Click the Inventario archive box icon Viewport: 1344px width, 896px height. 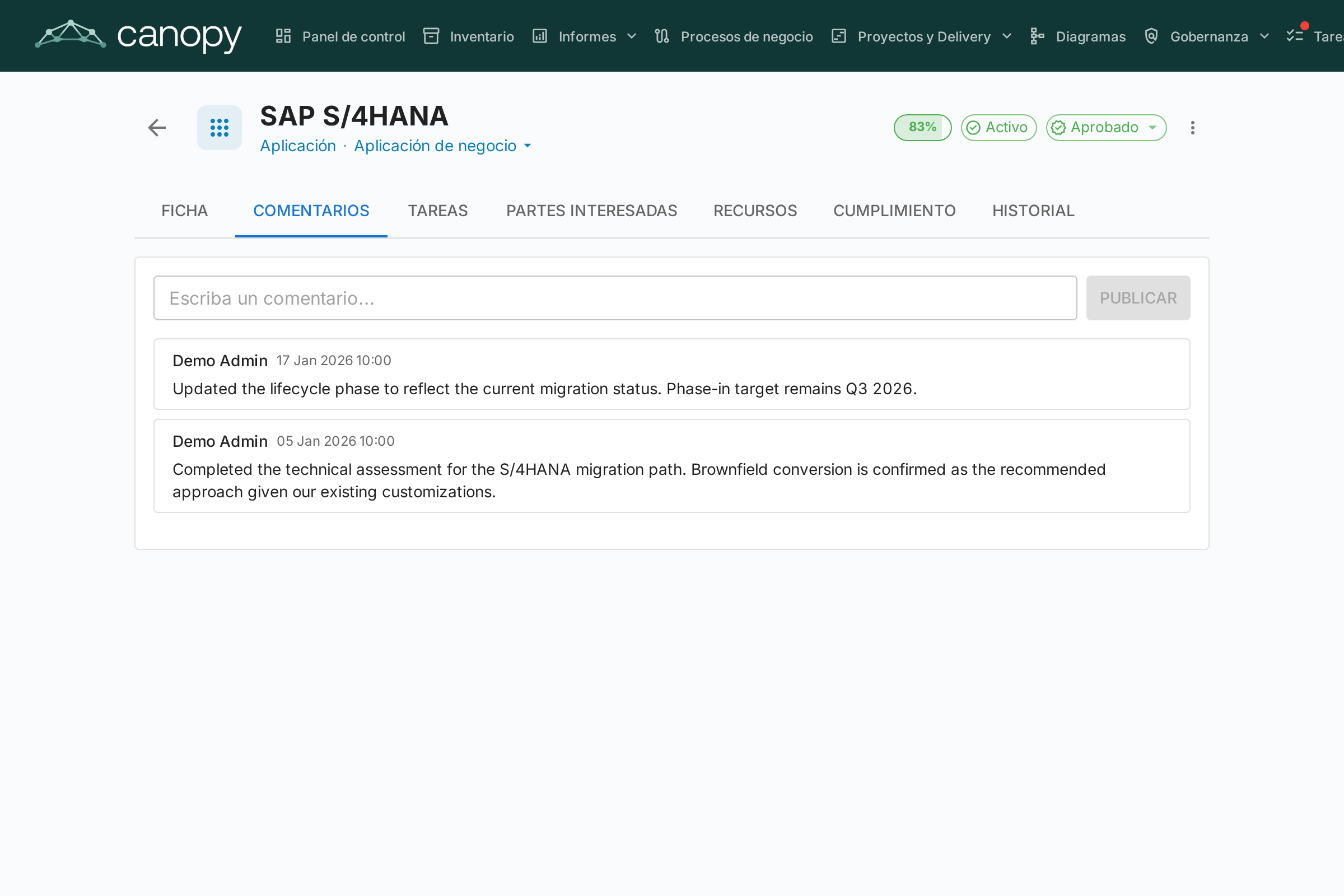click(x=431, y=36)
